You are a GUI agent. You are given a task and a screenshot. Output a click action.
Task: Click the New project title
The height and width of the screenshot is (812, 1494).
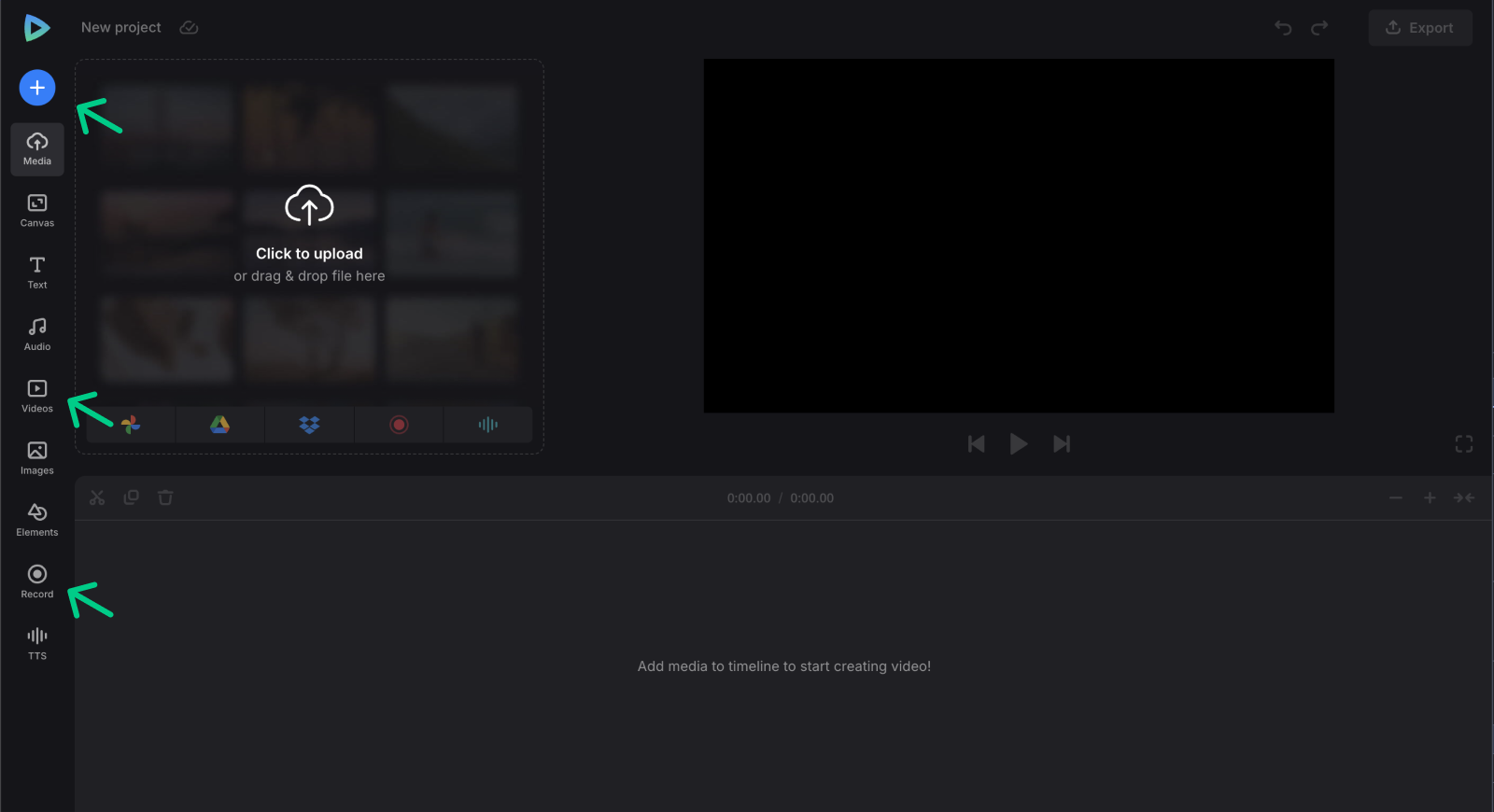coord(121,28)
